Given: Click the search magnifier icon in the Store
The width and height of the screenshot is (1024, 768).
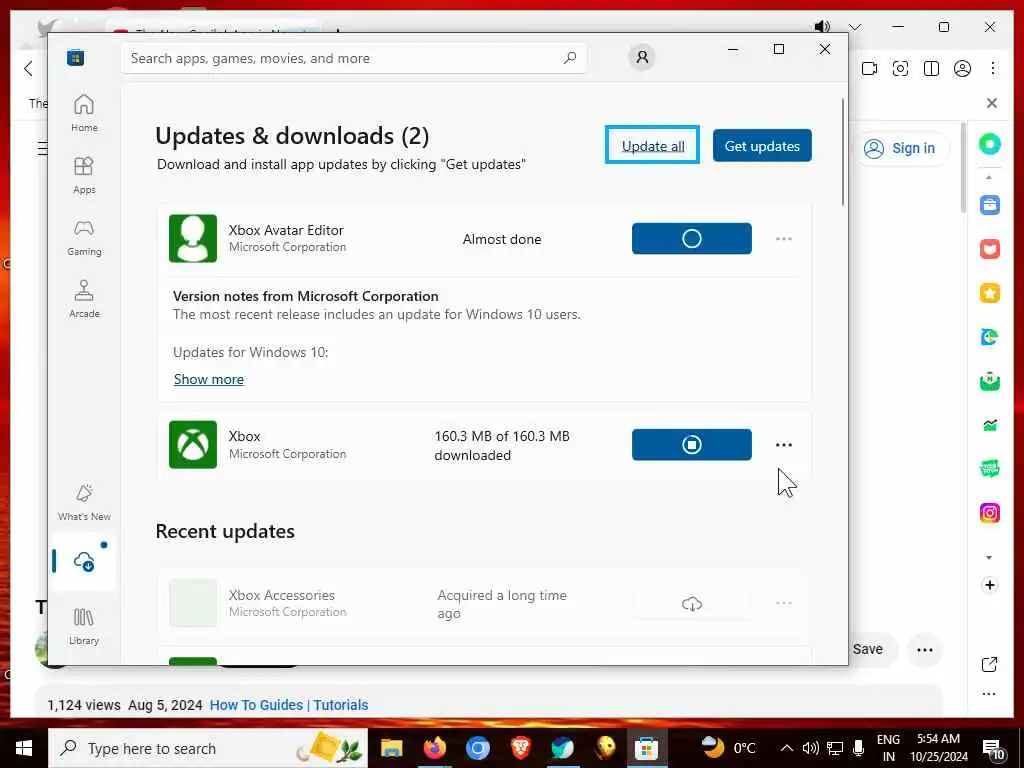Looking at the screenshot, I should [569, 58].
